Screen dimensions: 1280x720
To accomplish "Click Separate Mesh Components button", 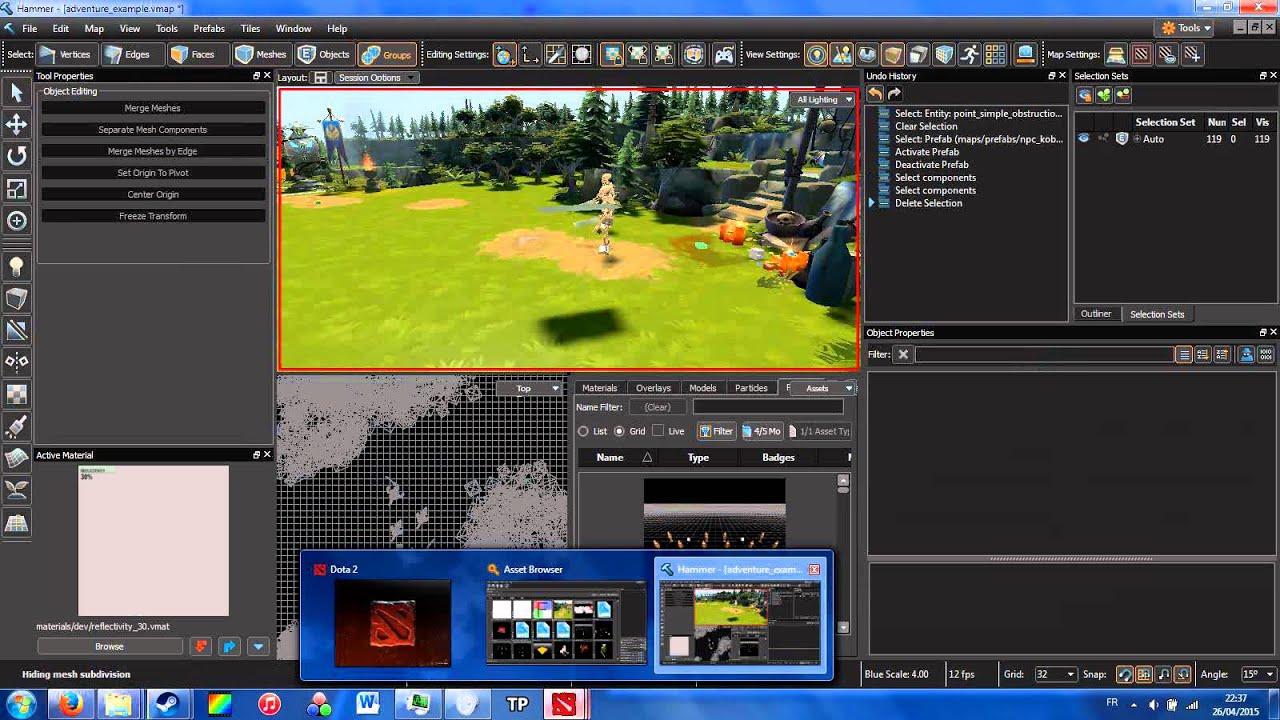I will (153, 130).
